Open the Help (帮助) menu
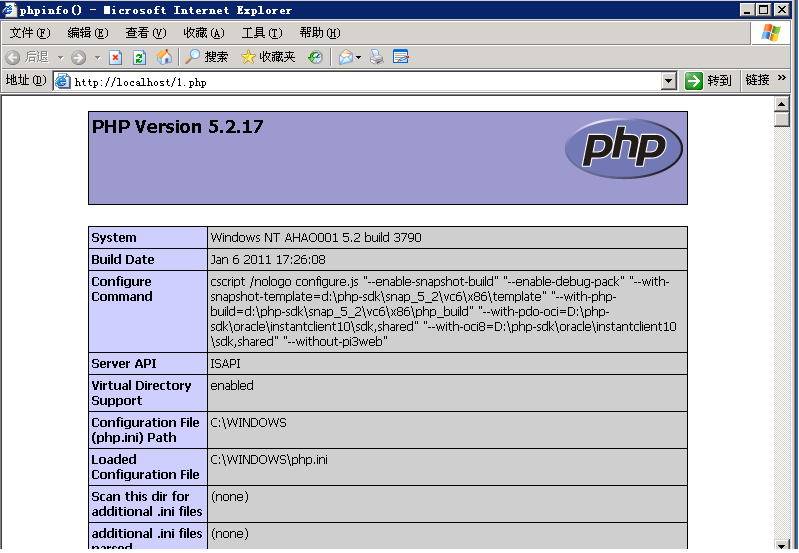The height and width of the screenshot is (553, 799). tap(318, 33)
